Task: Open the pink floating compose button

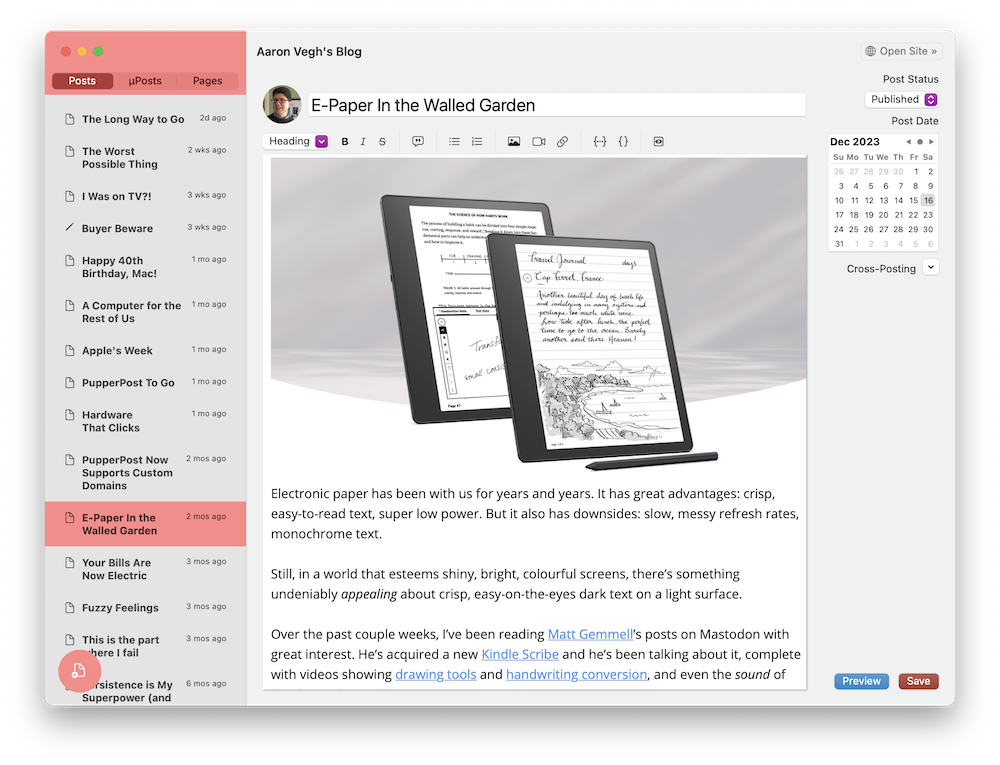Action: (79, 671)
